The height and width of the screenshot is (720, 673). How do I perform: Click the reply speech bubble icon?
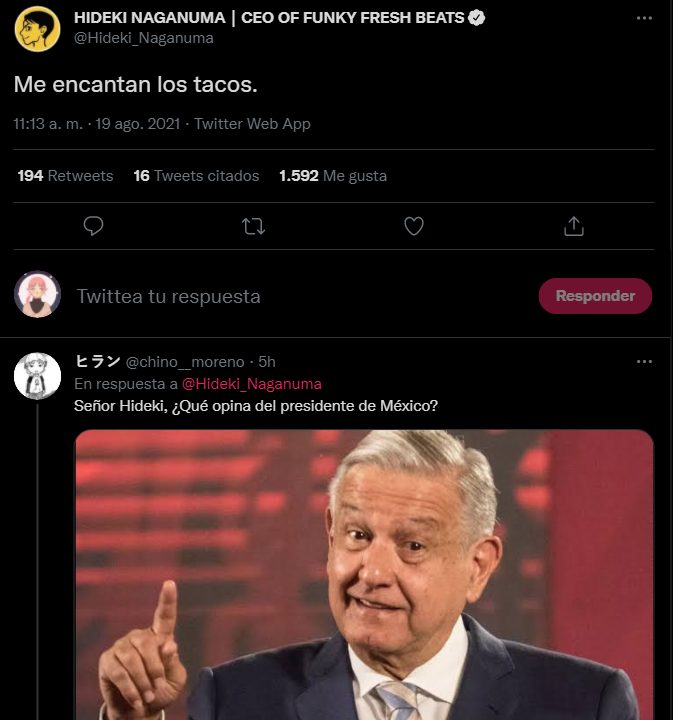(93, 226)
